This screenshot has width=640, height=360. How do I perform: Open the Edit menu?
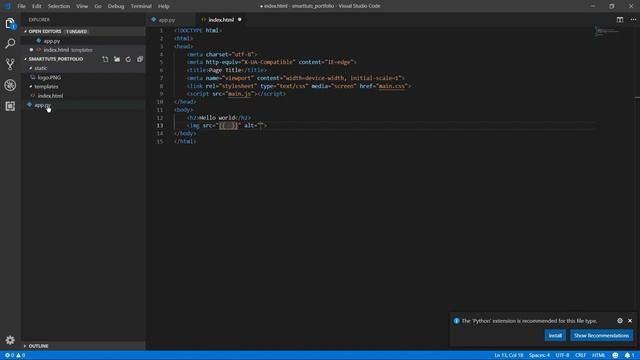[x=37, y=6]
